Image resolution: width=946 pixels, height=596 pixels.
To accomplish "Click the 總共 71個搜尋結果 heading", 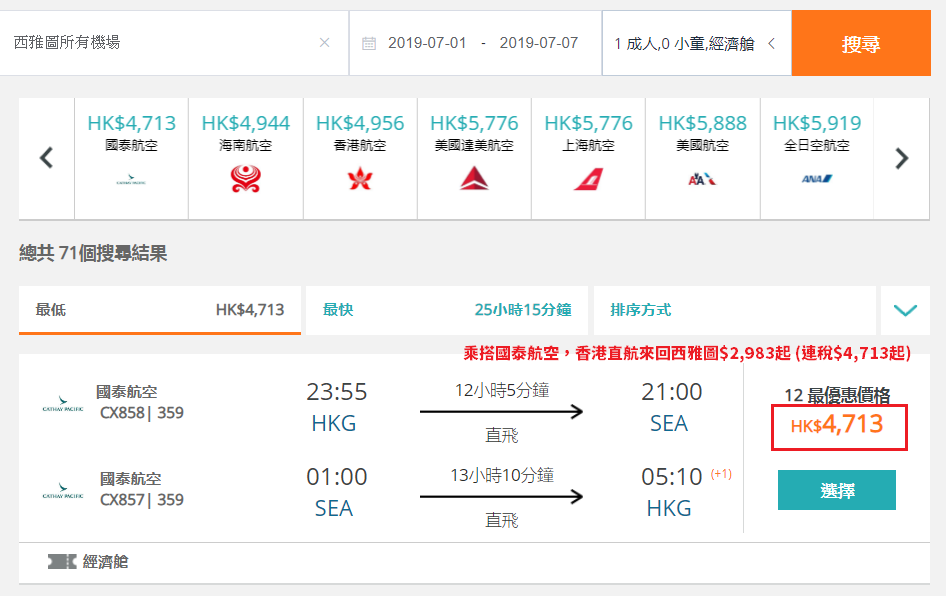I will click(x=93, y=253).
